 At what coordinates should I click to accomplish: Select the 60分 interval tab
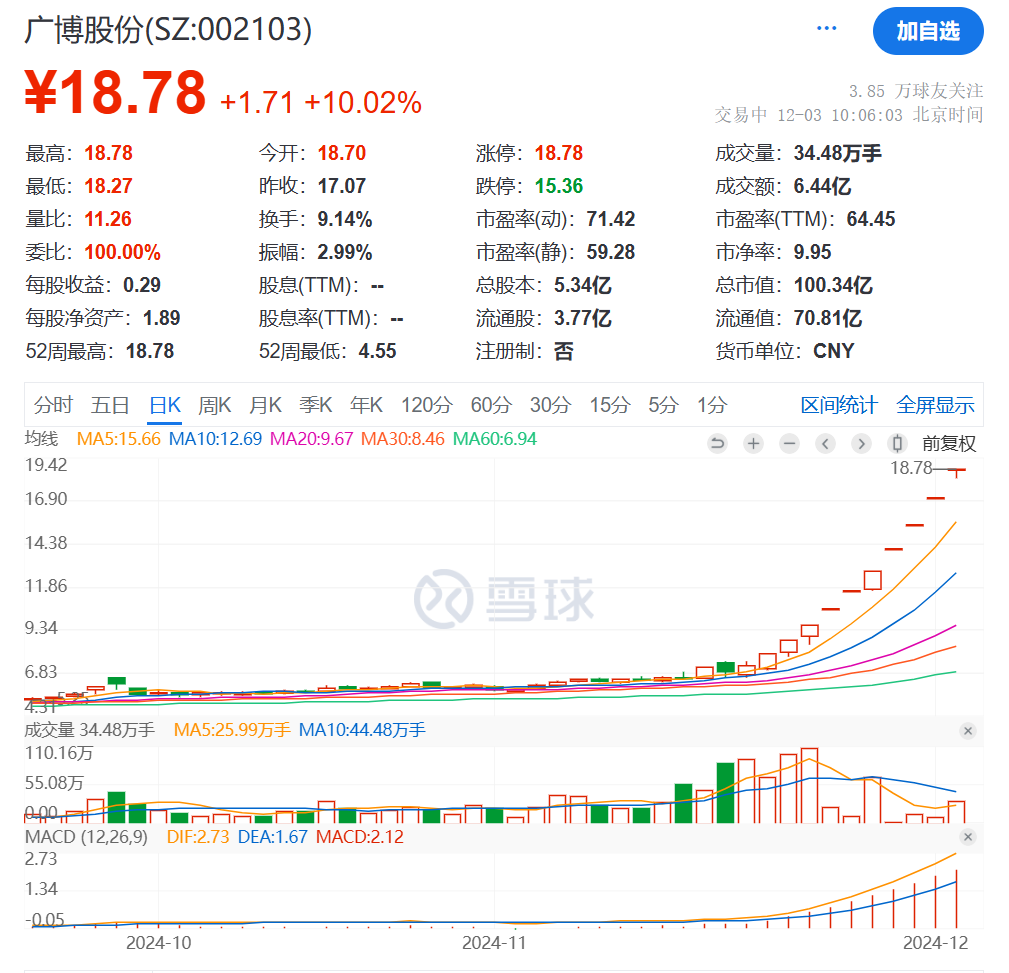tap(490, 405)
